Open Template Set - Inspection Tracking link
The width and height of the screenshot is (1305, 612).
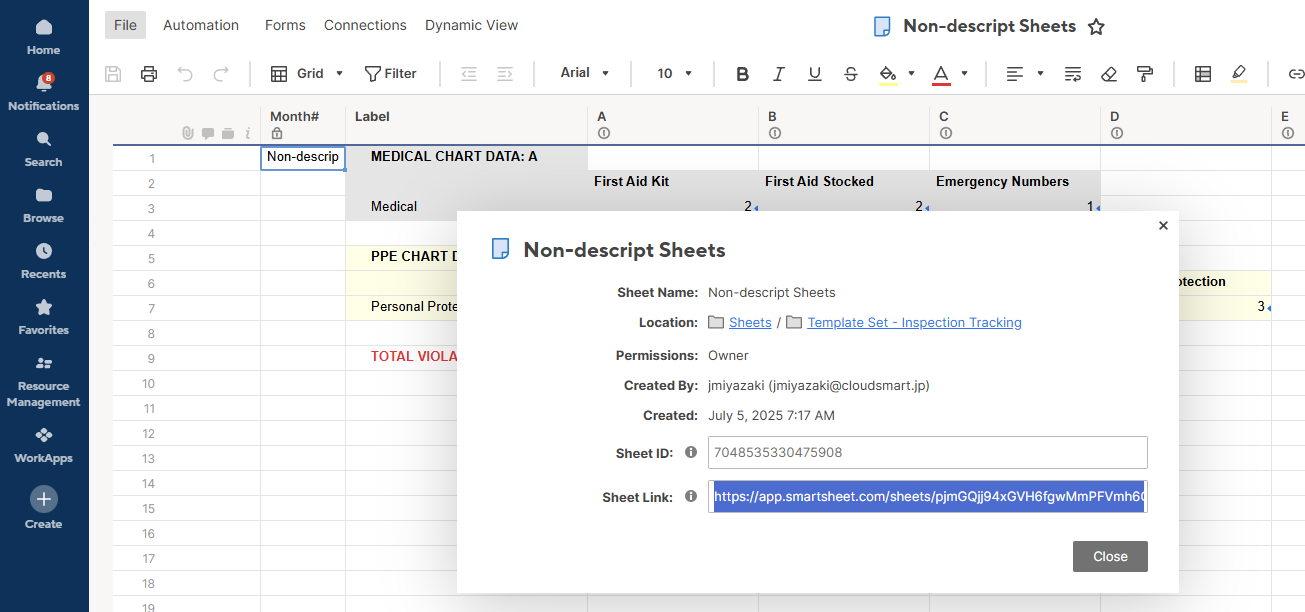click(x=914, y=322)
